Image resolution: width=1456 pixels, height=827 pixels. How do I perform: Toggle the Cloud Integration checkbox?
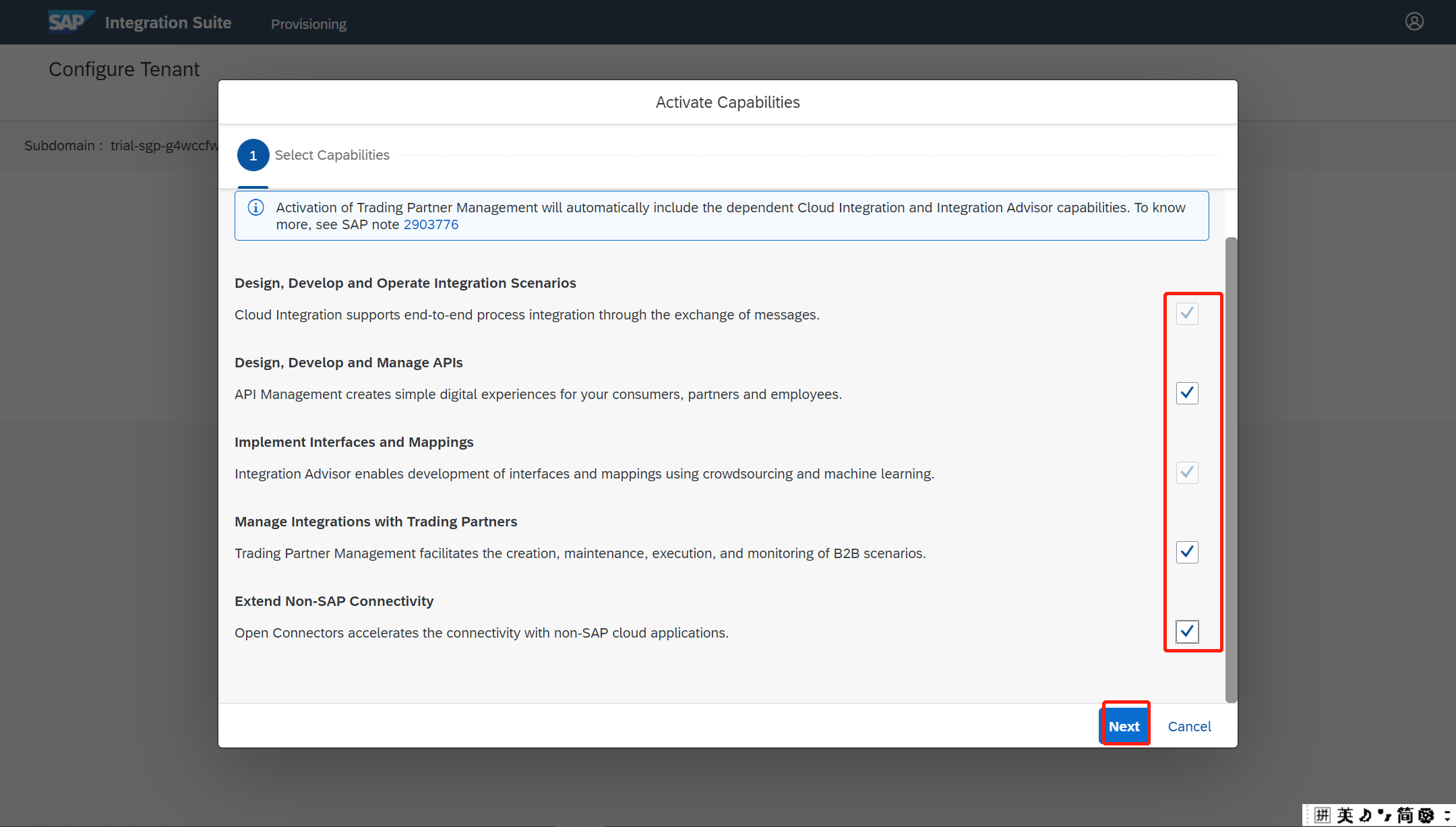pyautogui.click(x=1187, y=313)
